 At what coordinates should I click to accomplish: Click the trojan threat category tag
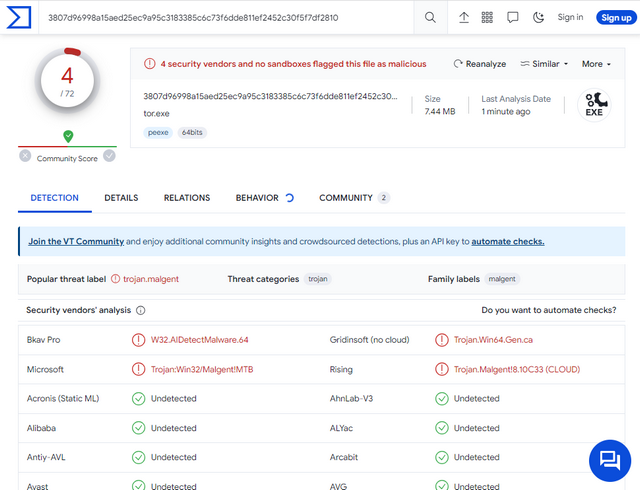(318, 279)
